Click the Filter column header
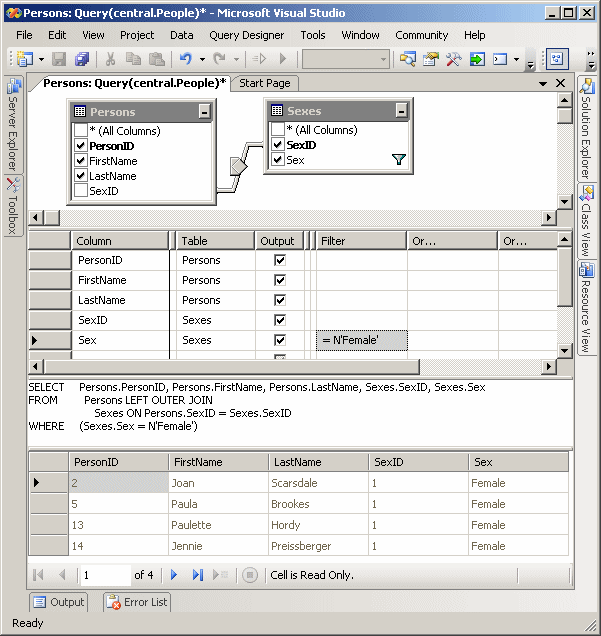 [361, 241]
